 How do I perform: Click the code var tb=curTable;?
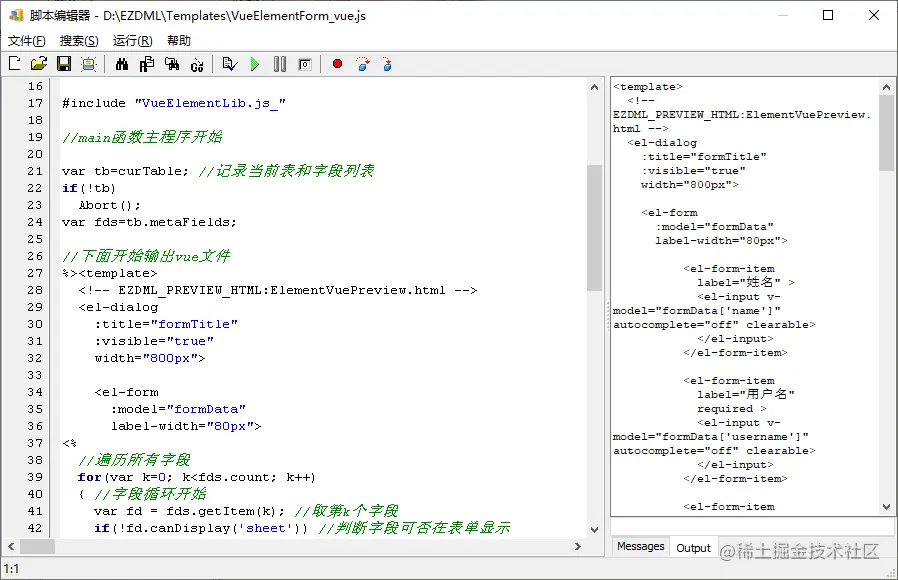(125, 171)
